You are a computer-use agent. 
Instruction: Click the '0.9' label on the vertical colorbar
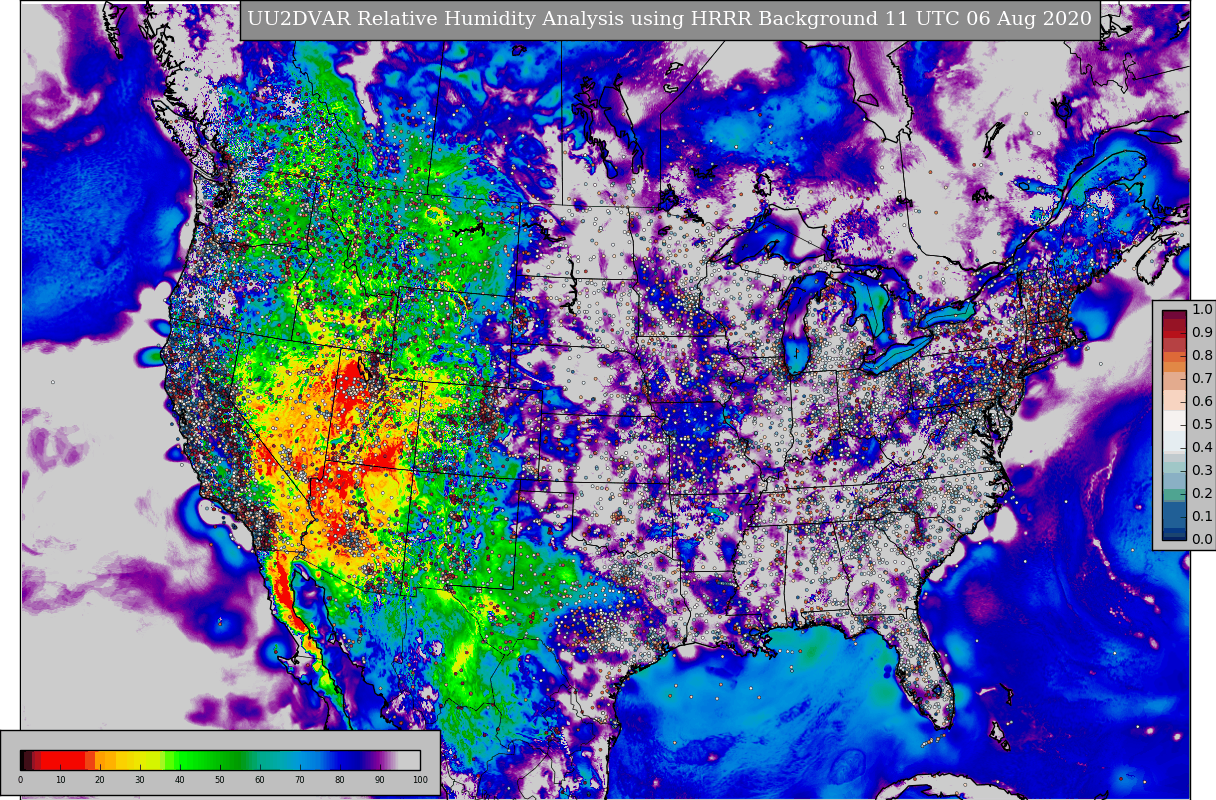click(1202, 333)
